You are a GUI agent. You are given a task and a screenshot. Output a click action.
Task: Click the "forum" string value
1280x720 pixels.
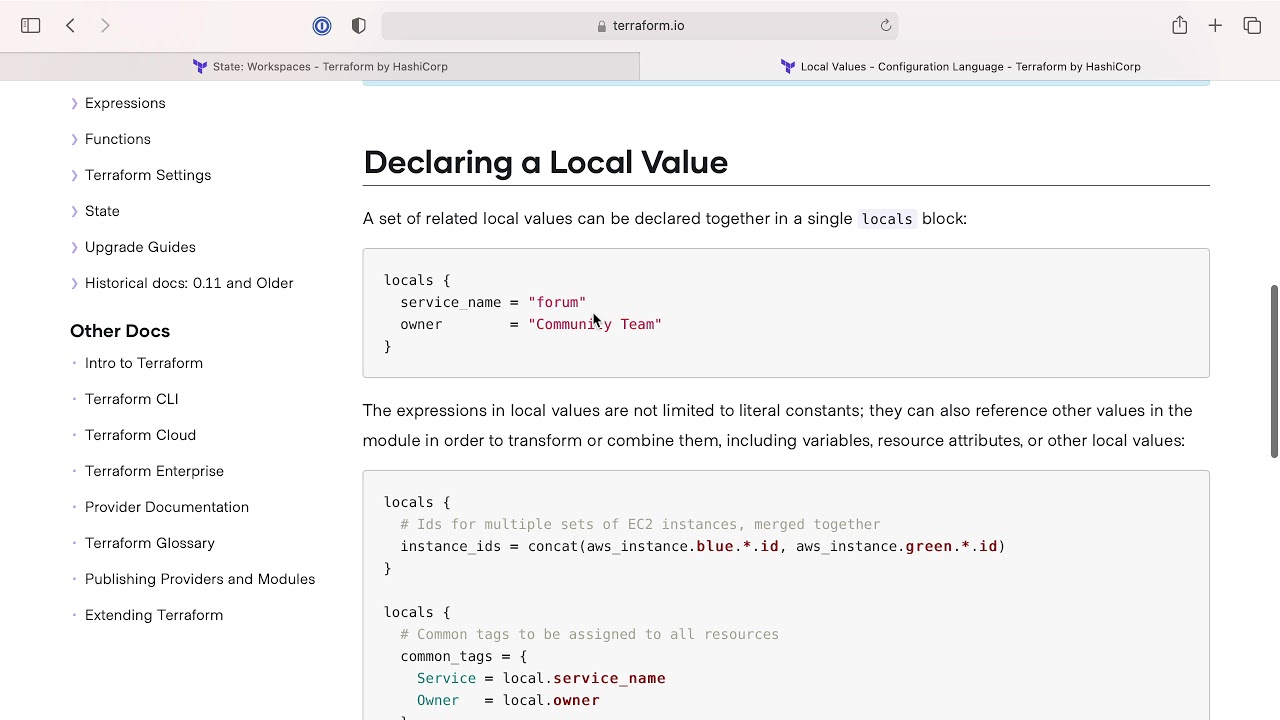[x=557, y=302]
